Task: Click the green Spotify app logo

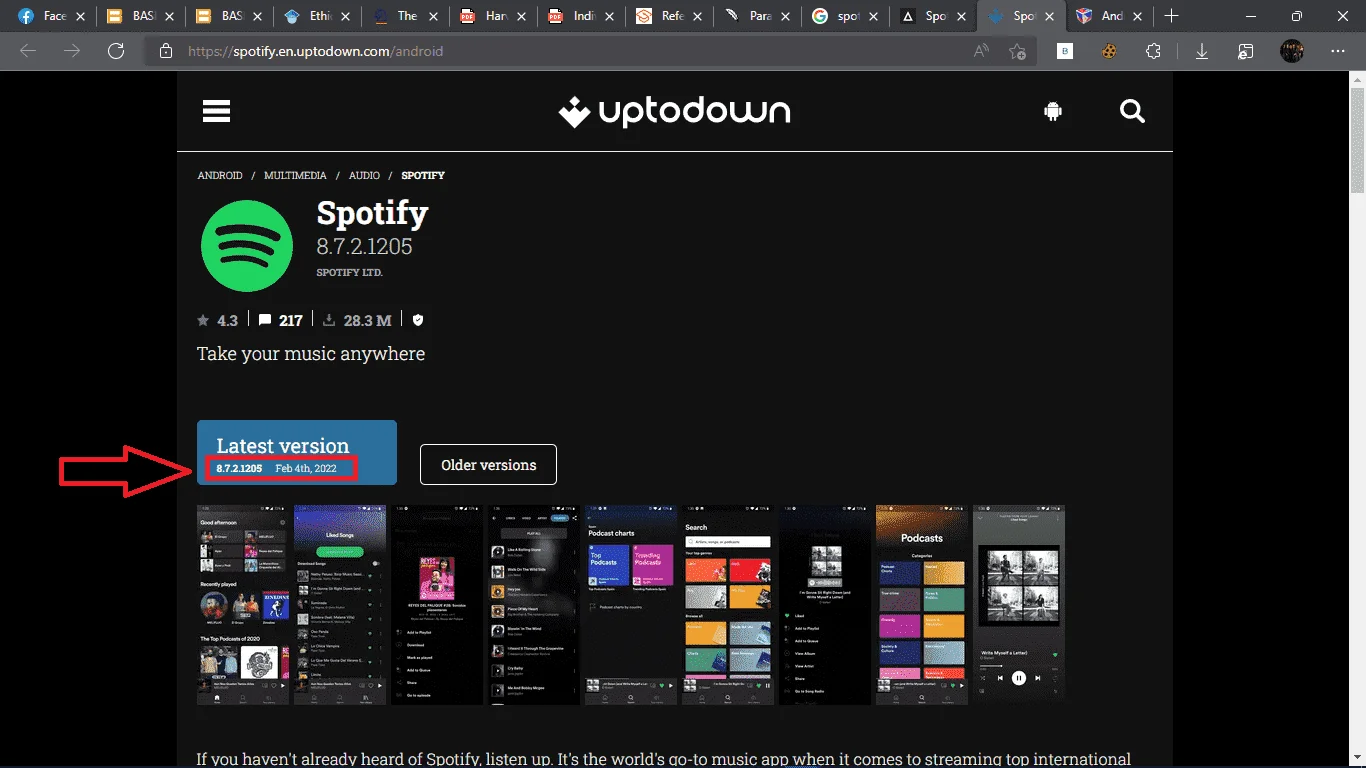Action: tap(246, 246)
